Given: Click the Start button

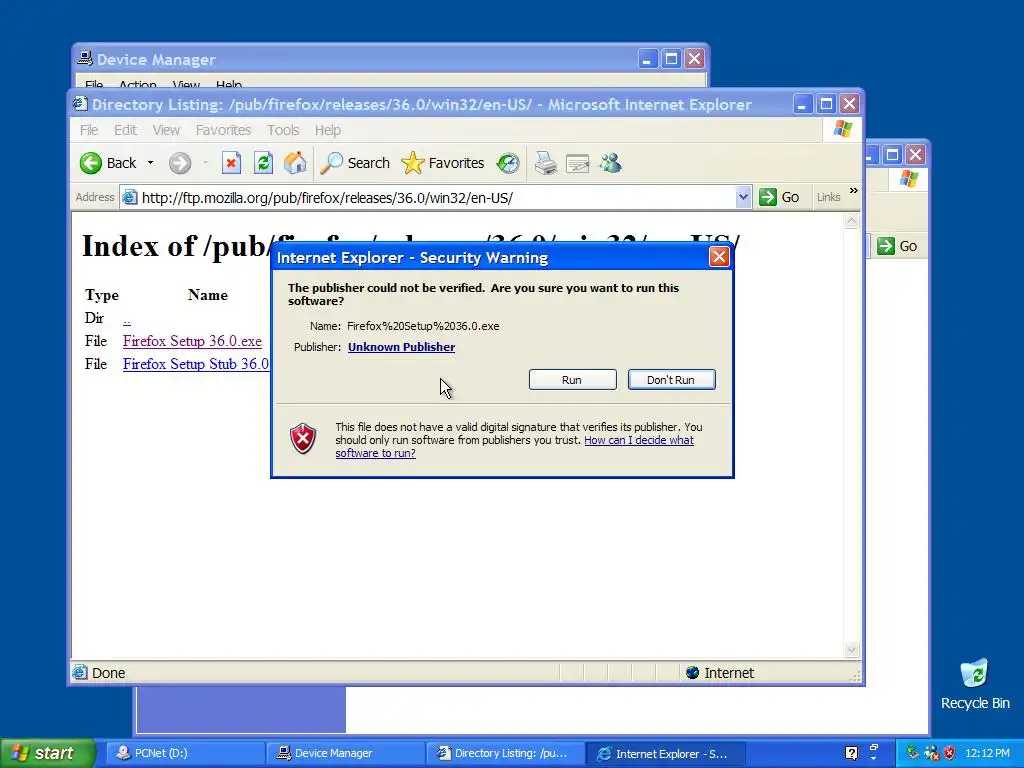Looking at the screenshot, I should point(46,753).
